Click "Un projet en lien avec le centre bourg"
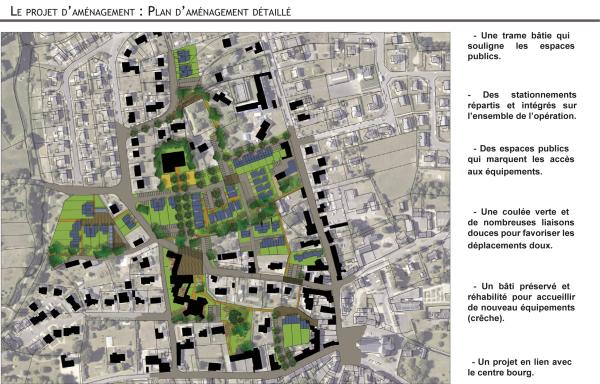 520,367
